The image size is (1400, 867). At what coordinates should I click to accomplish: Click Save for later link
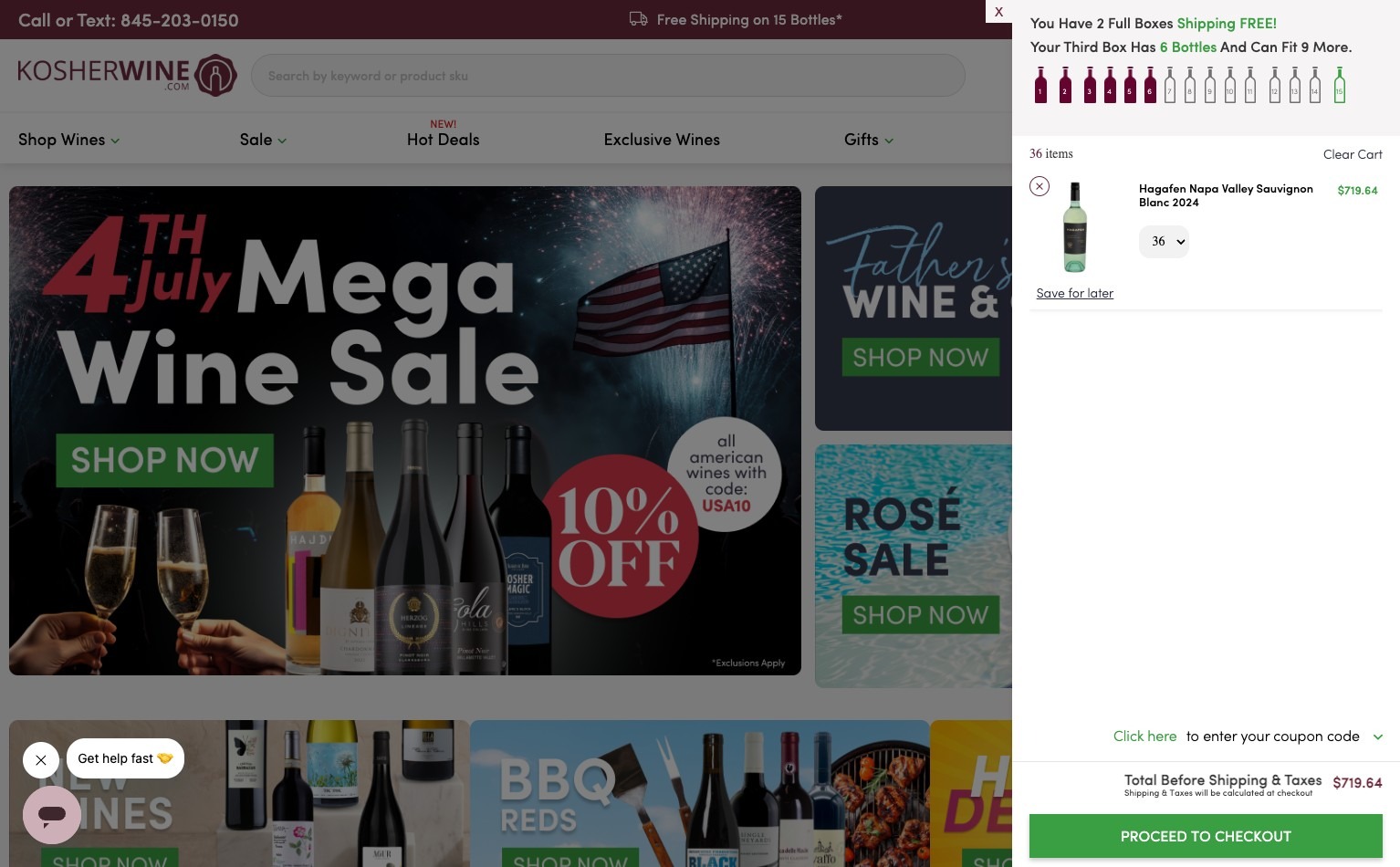point(1075,293)
